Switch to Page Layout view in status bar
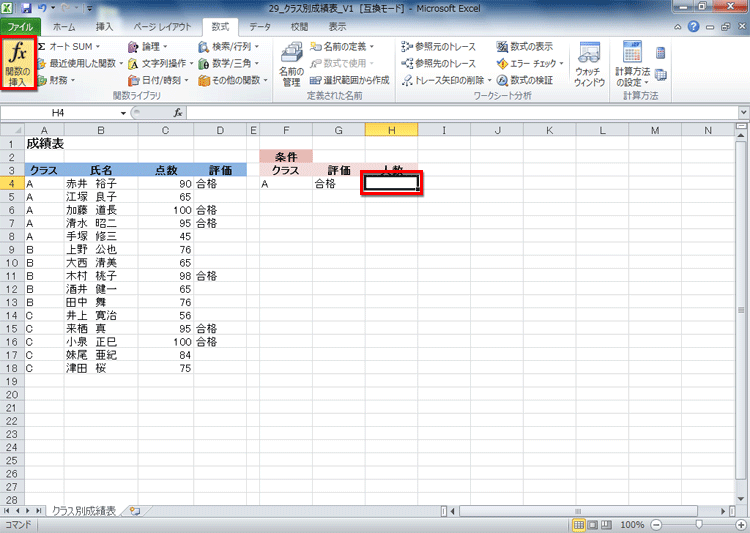Screen dimensions: 750x533 [x=593, y=525]
